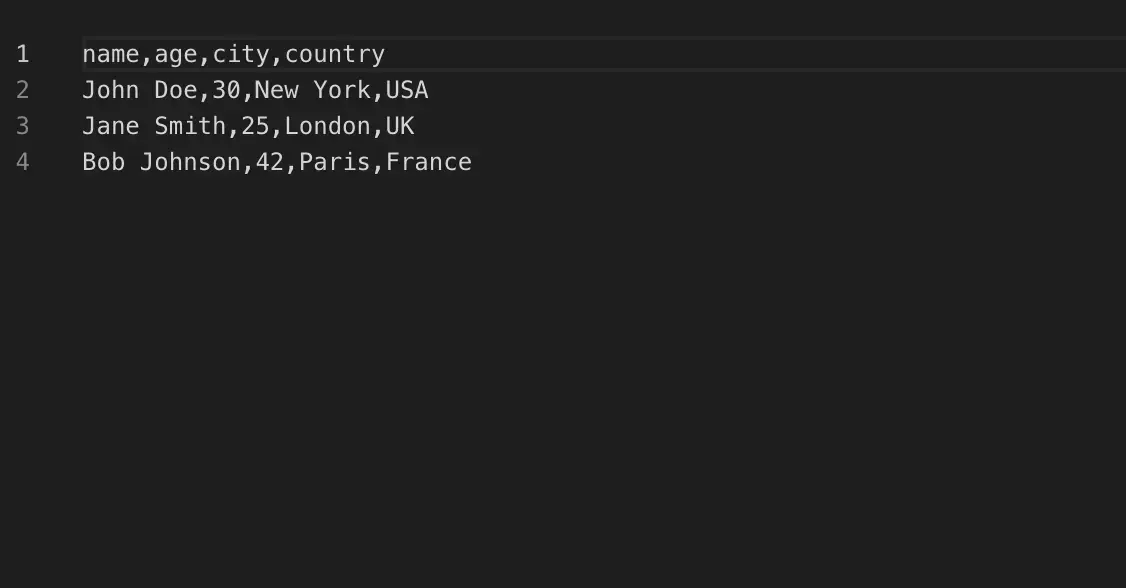
Task: Click the "city" header field
Action: [241, 54]
